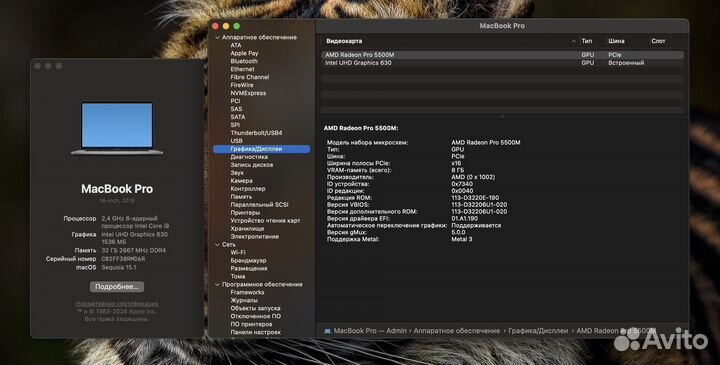The height and width of the screenshot is (365, 720).
Task: Click the serial number C02FF38RMD6R
Action: point(124,259)
